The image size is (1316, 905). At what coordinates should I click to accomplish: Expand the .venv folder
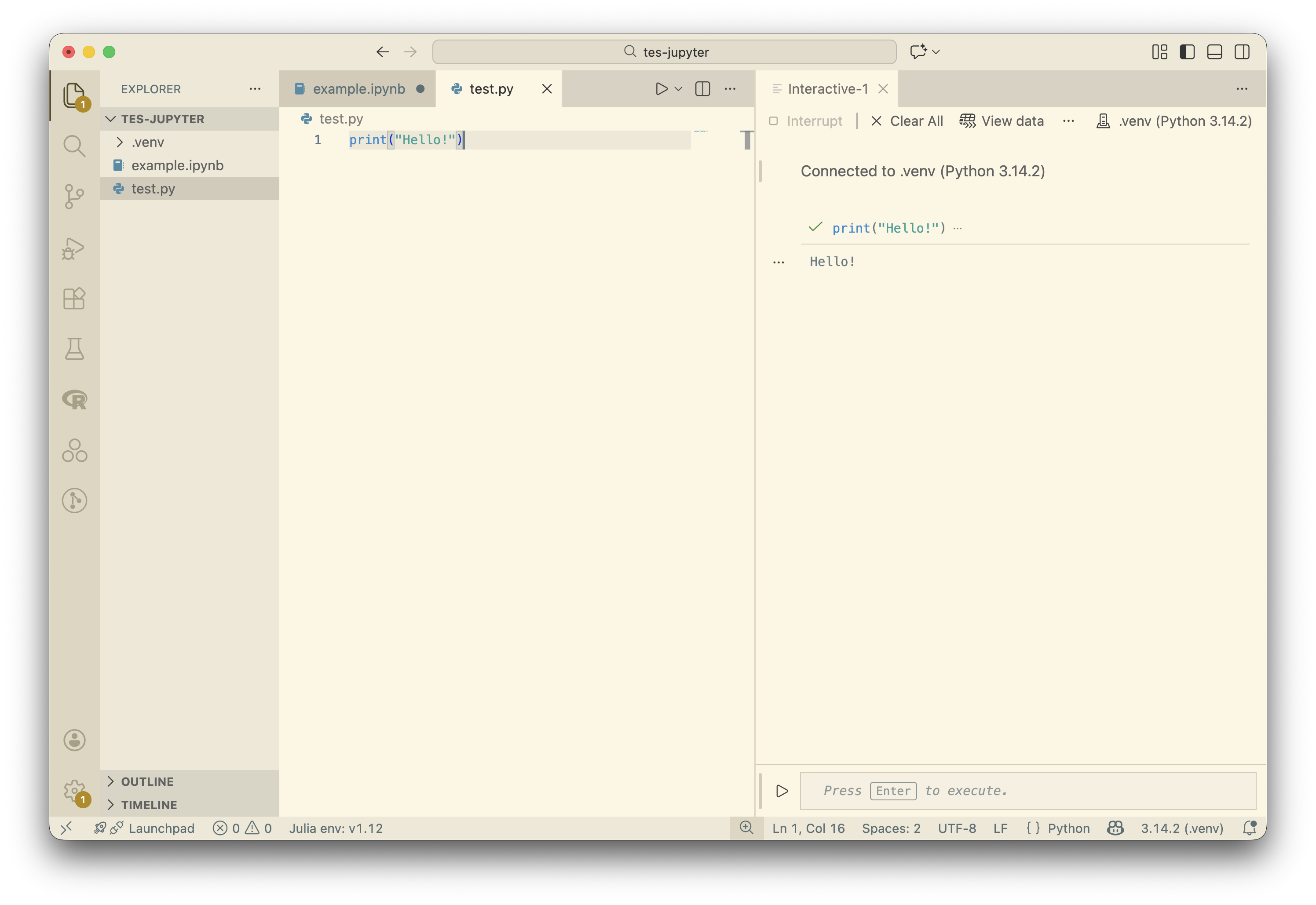pos(147,142)
